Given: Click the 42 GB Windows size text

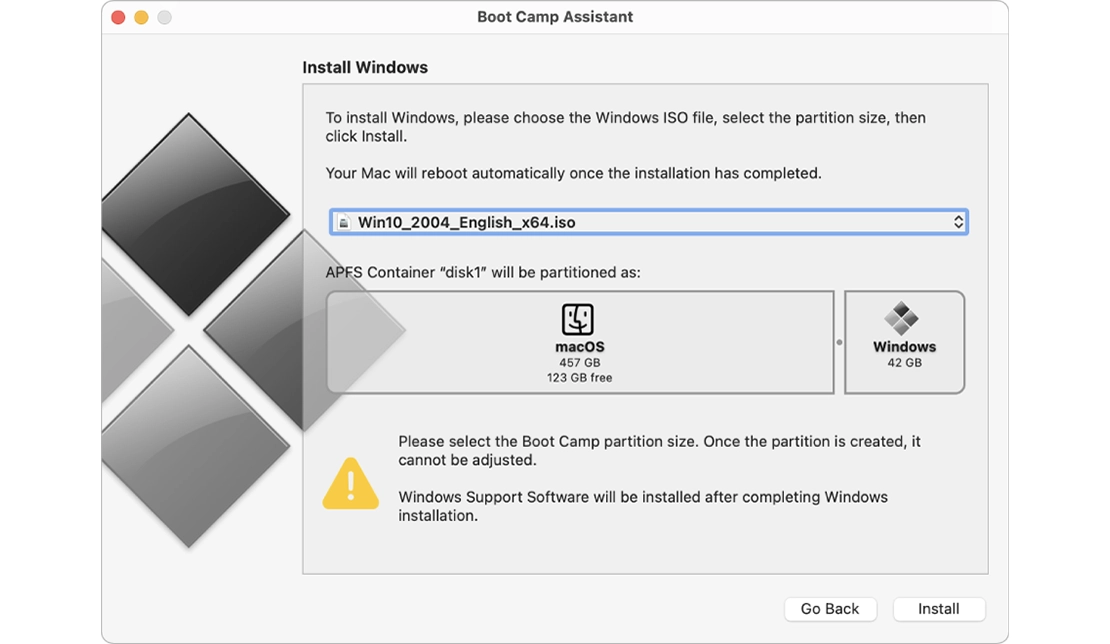Looking at the screenshot, I should pos(904,363).
